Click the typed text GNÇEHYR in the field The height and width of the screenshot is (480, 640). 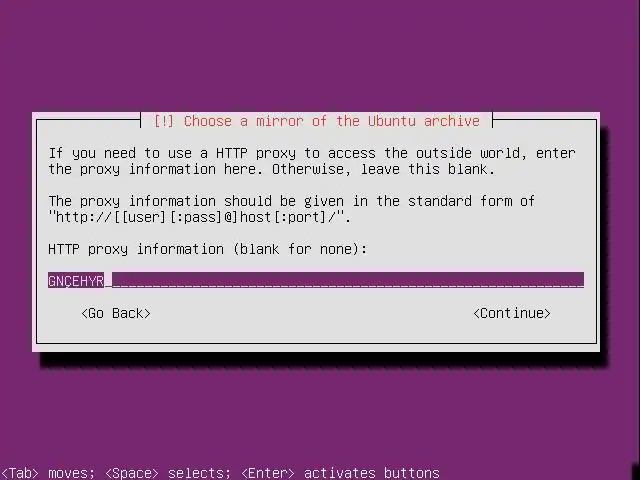click(76, 281)
